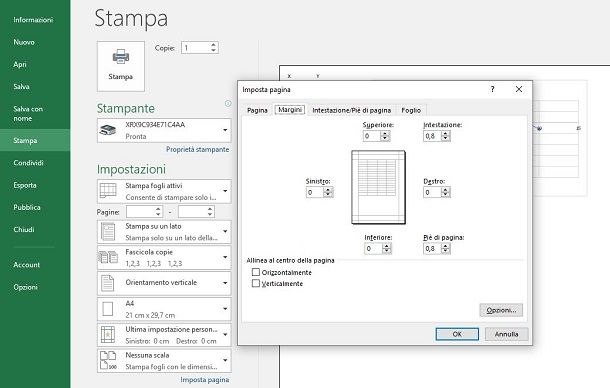The height and width of the screenshot is (388, 610).
Task: Click the Copie number field
Action: (x=196, y=48)
